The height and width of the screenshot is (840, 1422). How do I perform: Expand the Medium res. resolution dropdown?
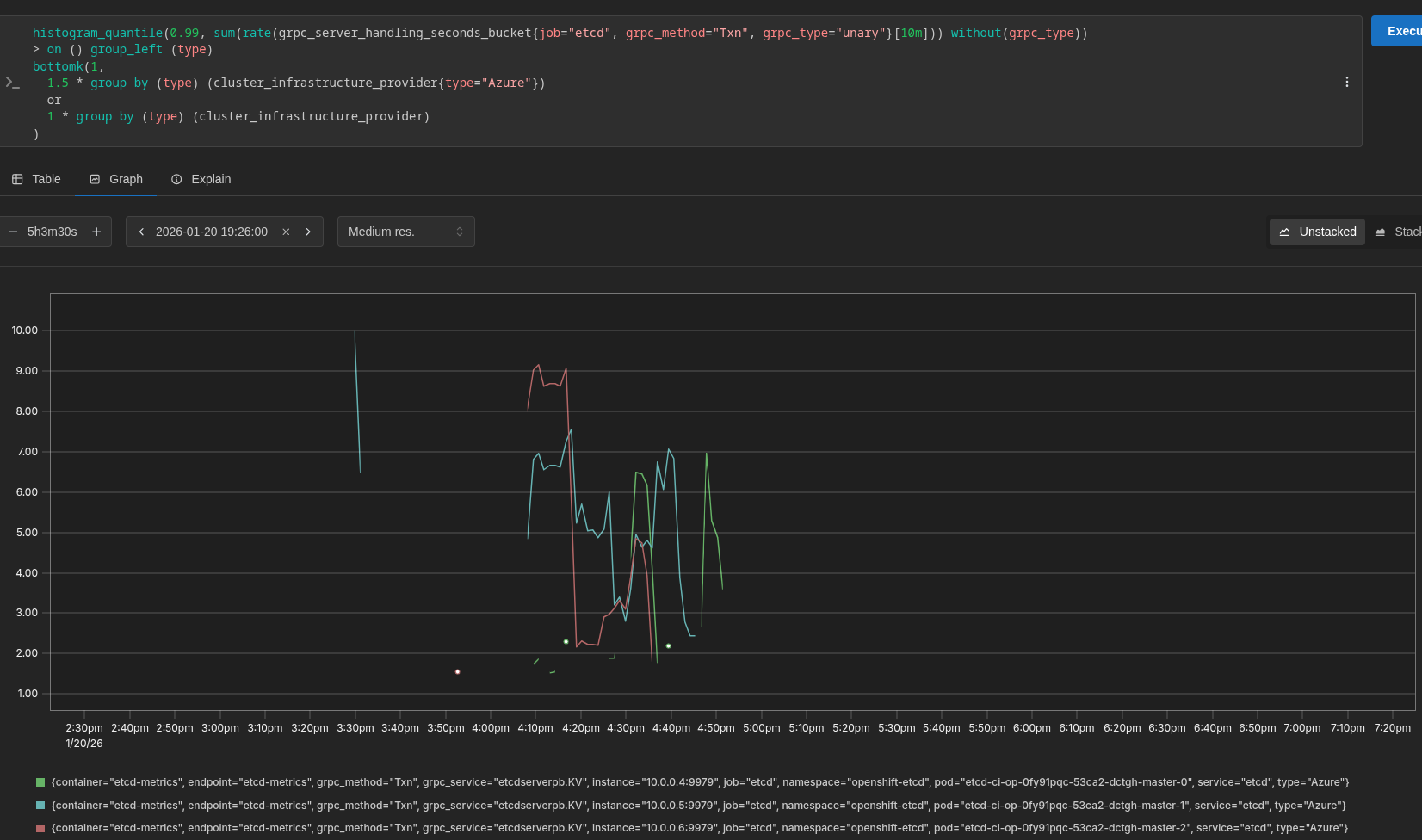(x=405, y=232)
